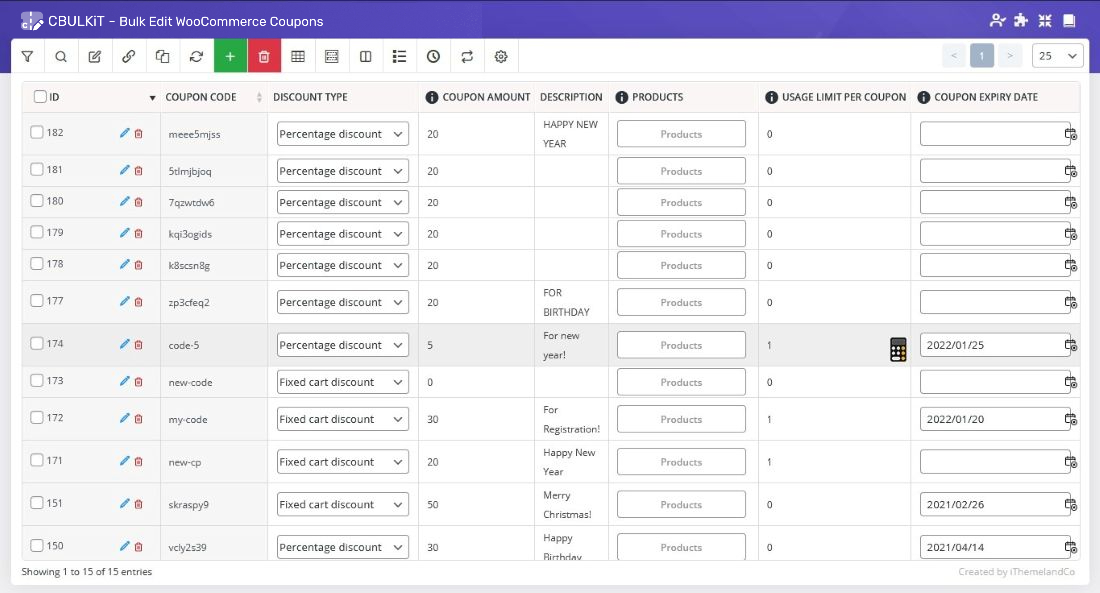Expand the 25 items-per-page dropdown
Image resolution: width=1100 pixels, height=593 pixels.
(x=1058, y=56)
